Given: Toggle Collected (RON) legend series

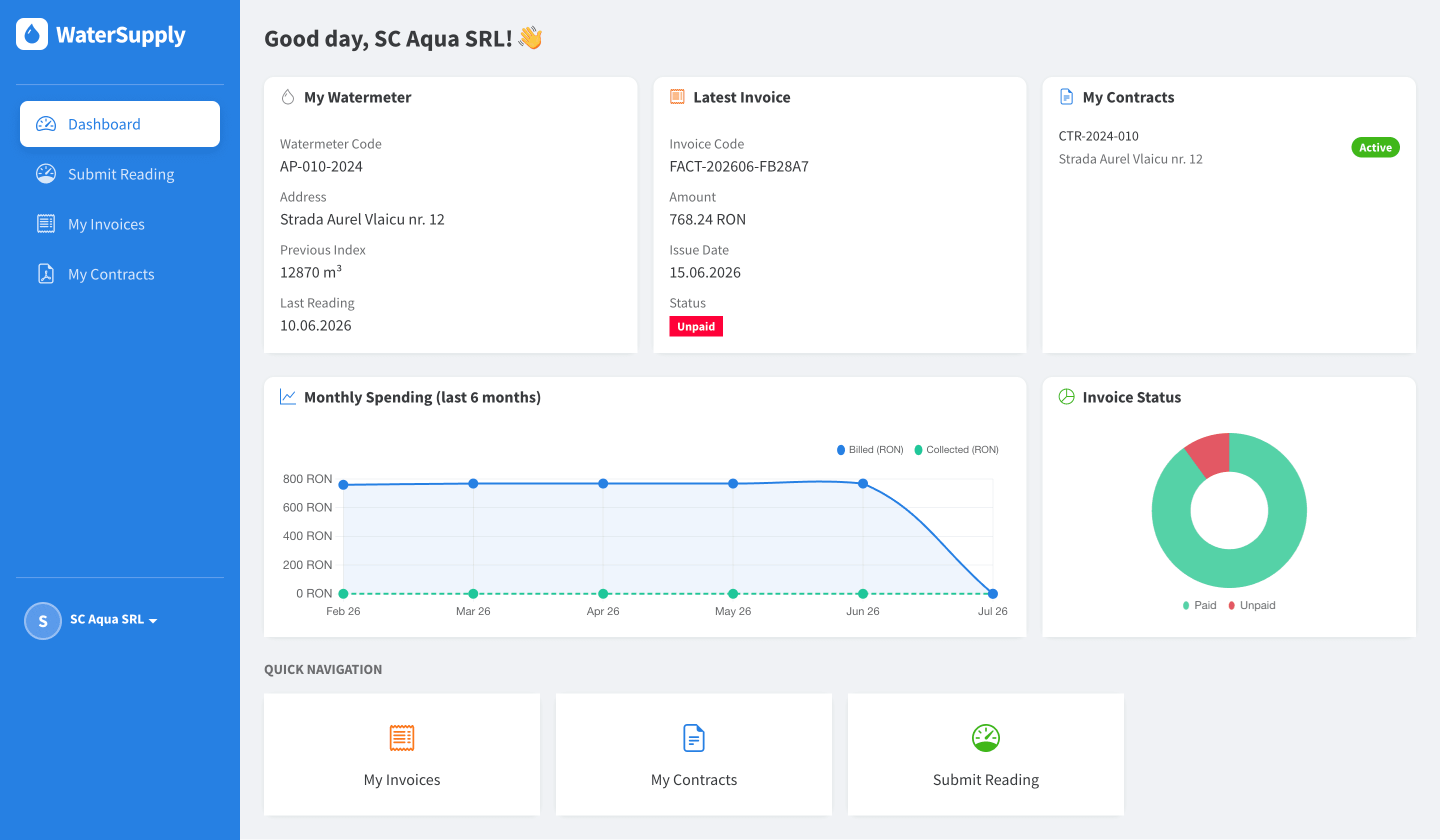Looking at the screenshot, I should tap(956, 449).
